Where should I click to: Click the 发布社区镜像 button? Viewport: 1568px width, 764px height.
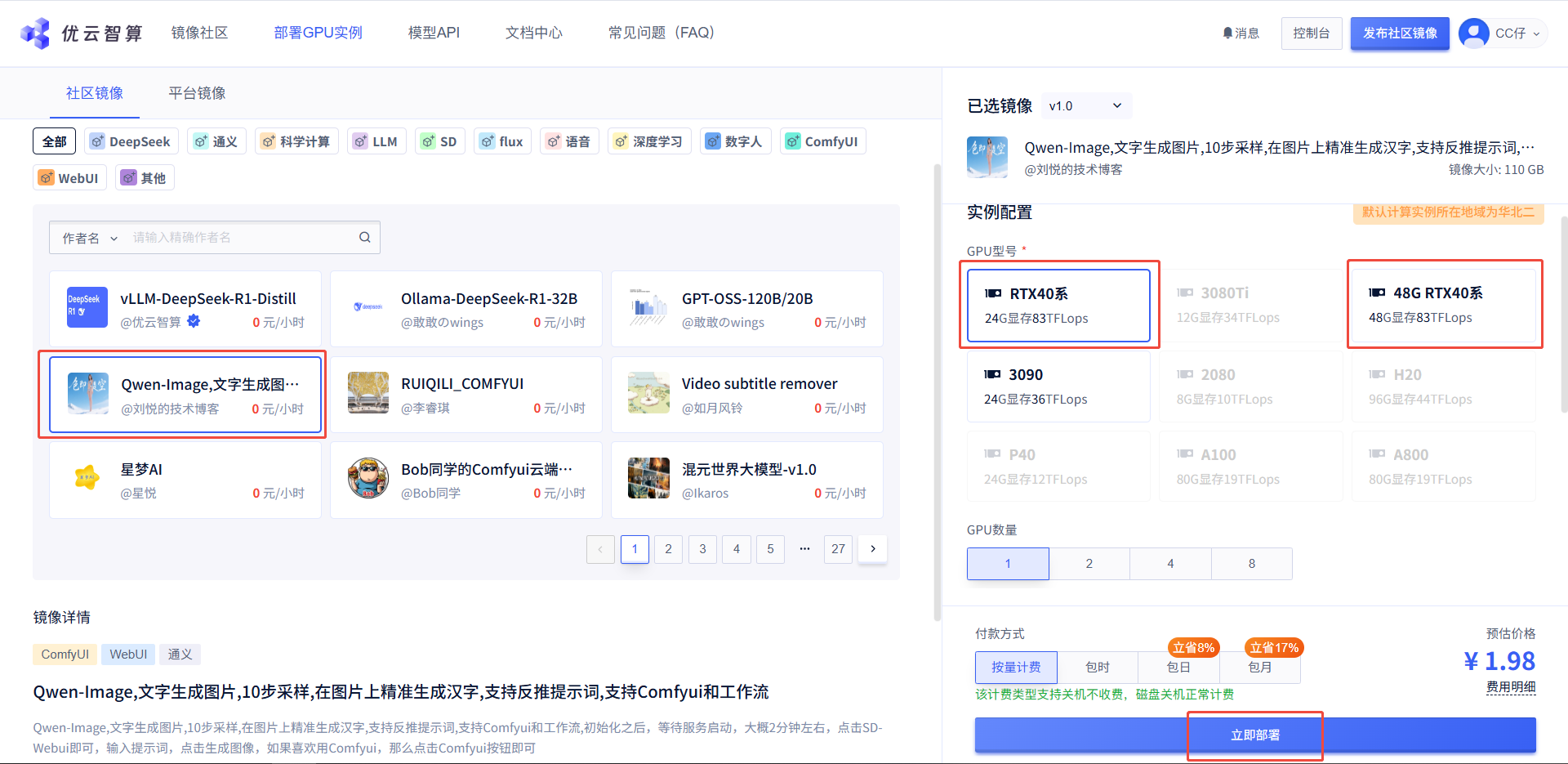point(1400,34)
